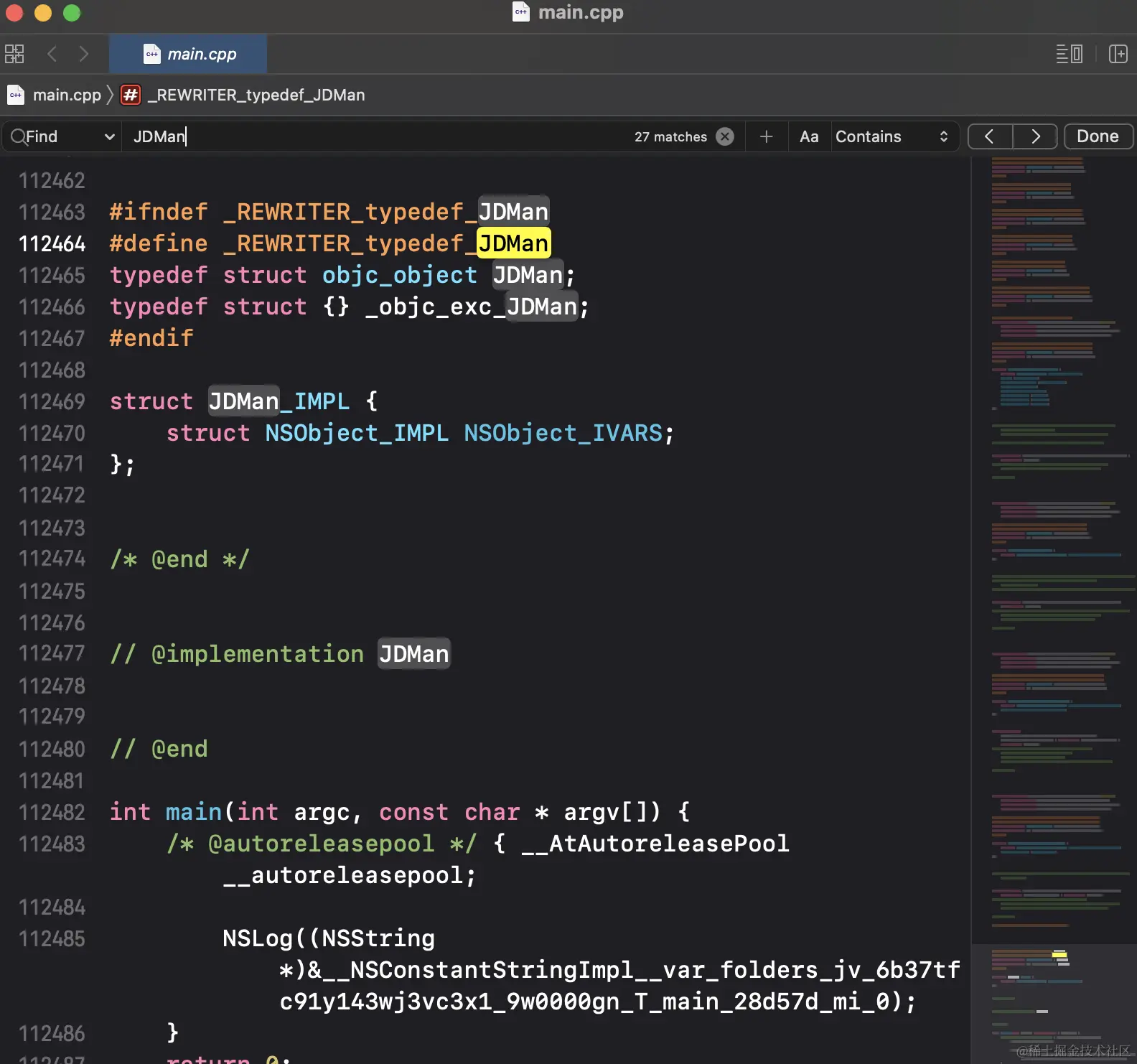The image size is (1137, 1064).
Task: Click the word objc_object on line 112465
Action: [x=400, y=275]
